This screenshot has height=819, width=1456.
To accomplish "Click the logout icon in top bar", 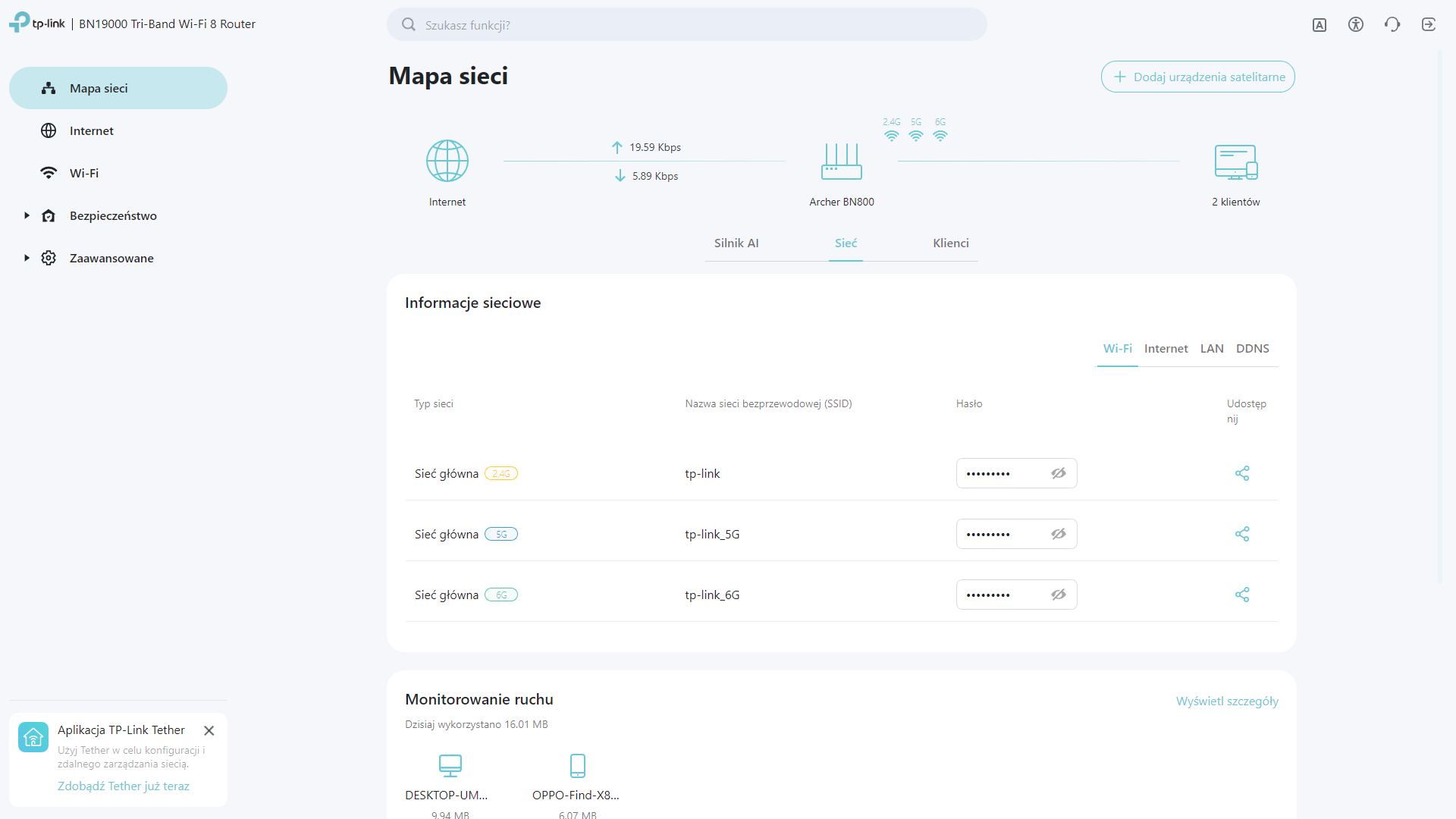I will point(1429,24).
